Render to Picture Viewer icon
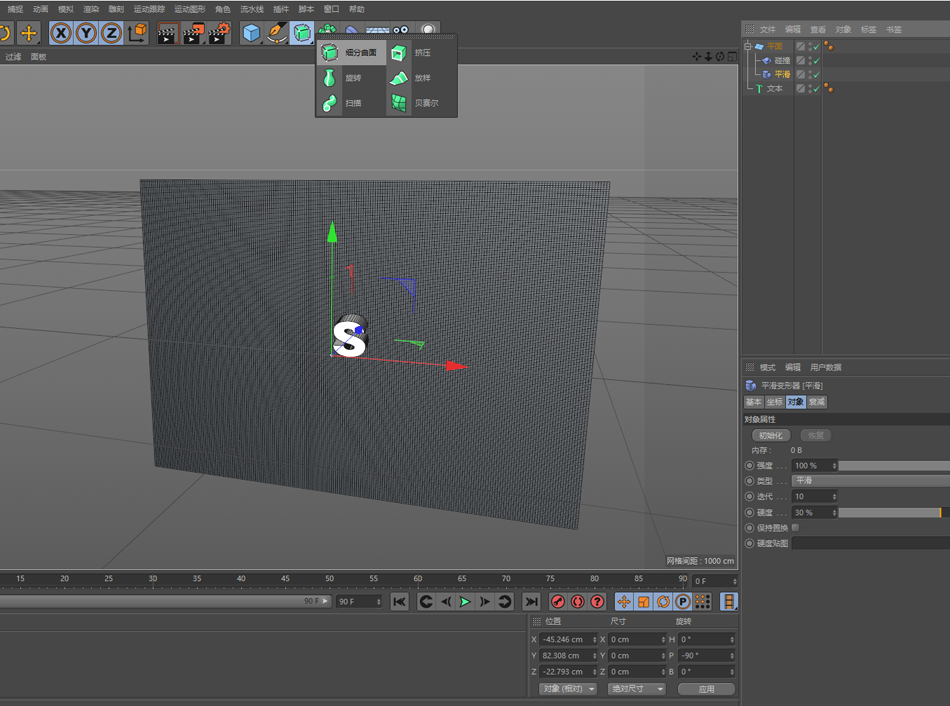 (x=193, y=33)
